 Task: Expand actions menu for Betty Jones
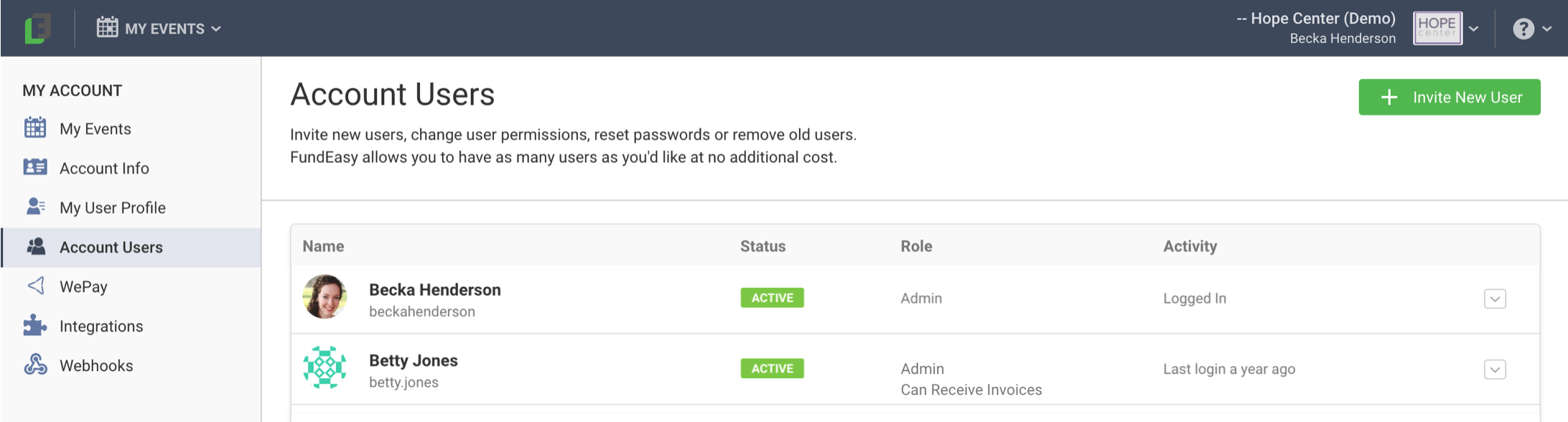[x=1495, y=370]
